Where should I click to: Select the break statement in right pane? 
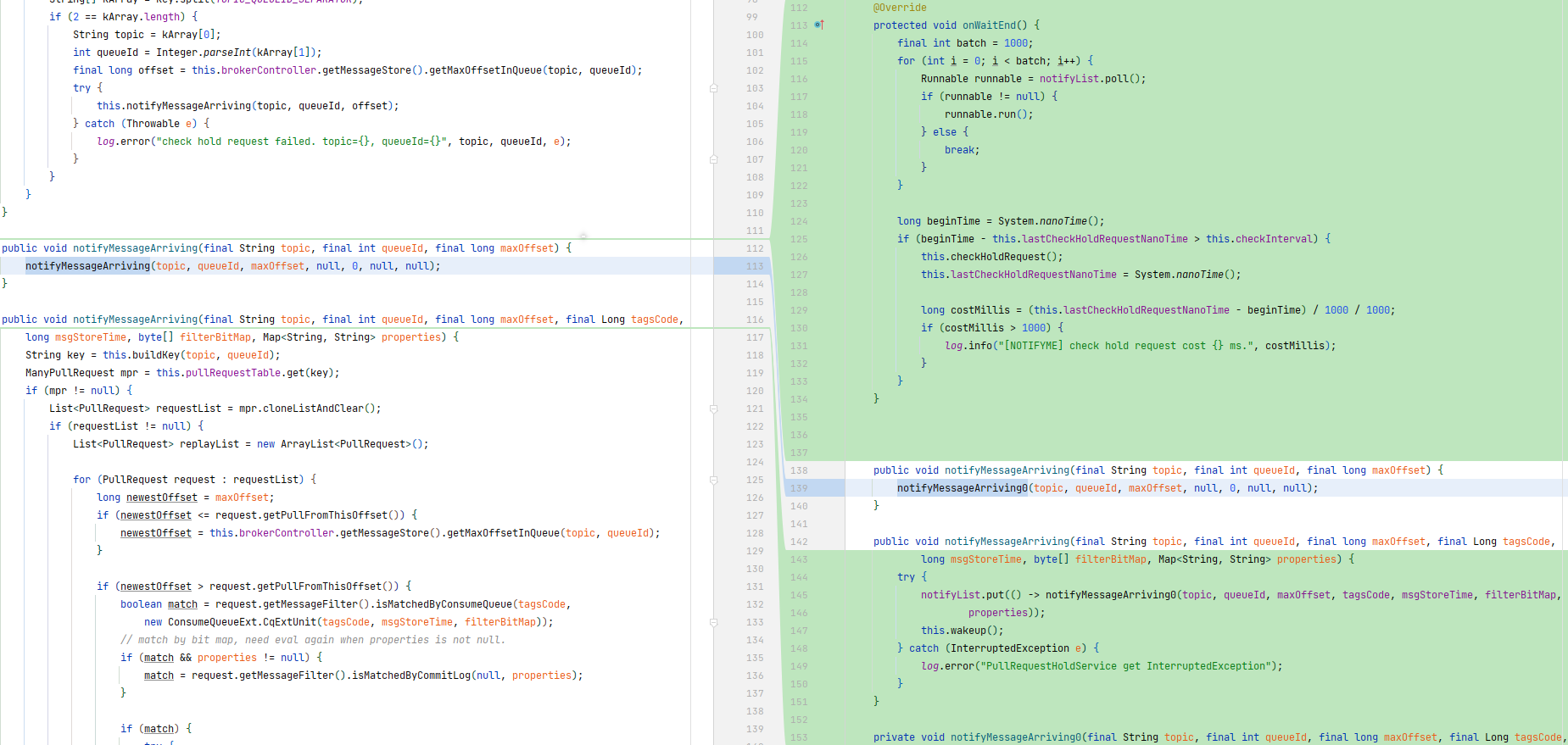tap(963, 150)
